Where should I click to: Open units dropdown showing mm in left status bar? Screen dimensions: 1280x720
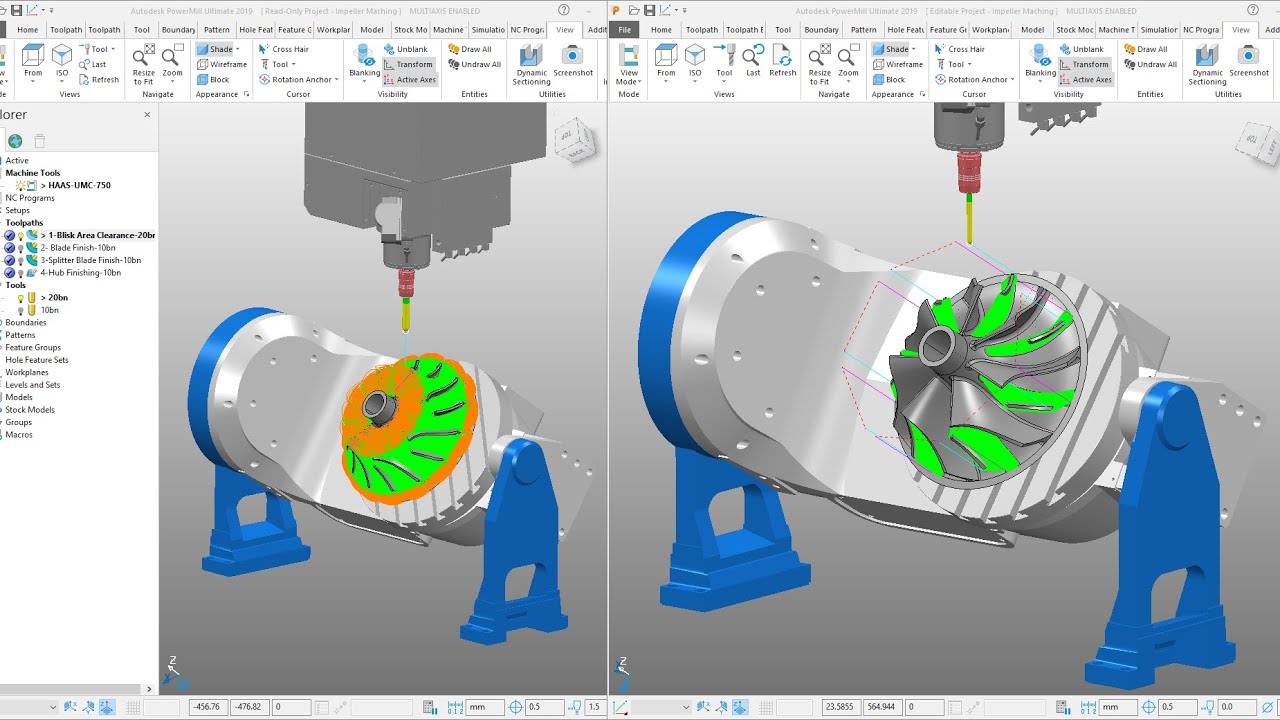[x=484, y=707]
